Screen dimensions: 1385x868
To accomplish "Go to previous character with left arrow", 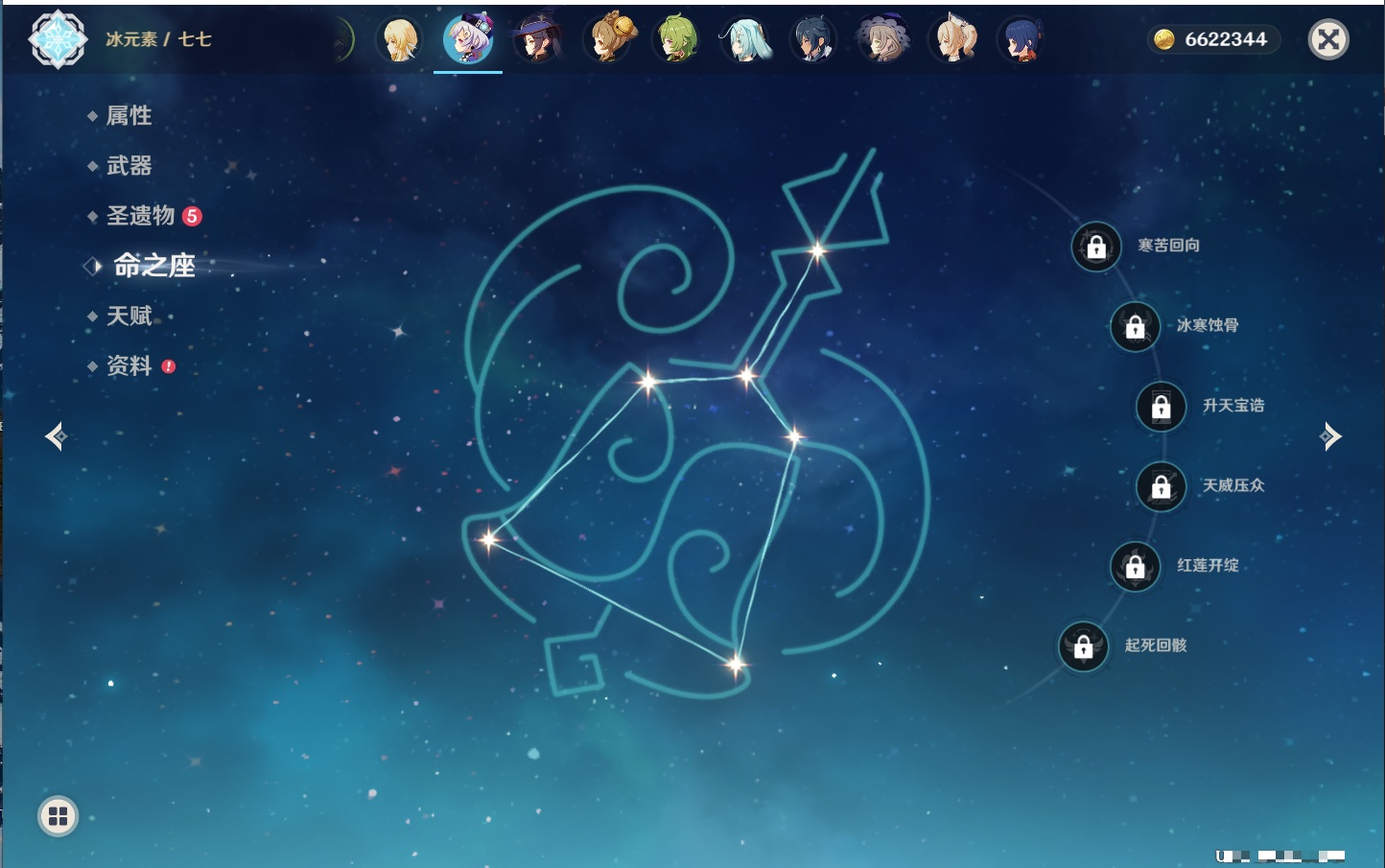I will [56, 436].
